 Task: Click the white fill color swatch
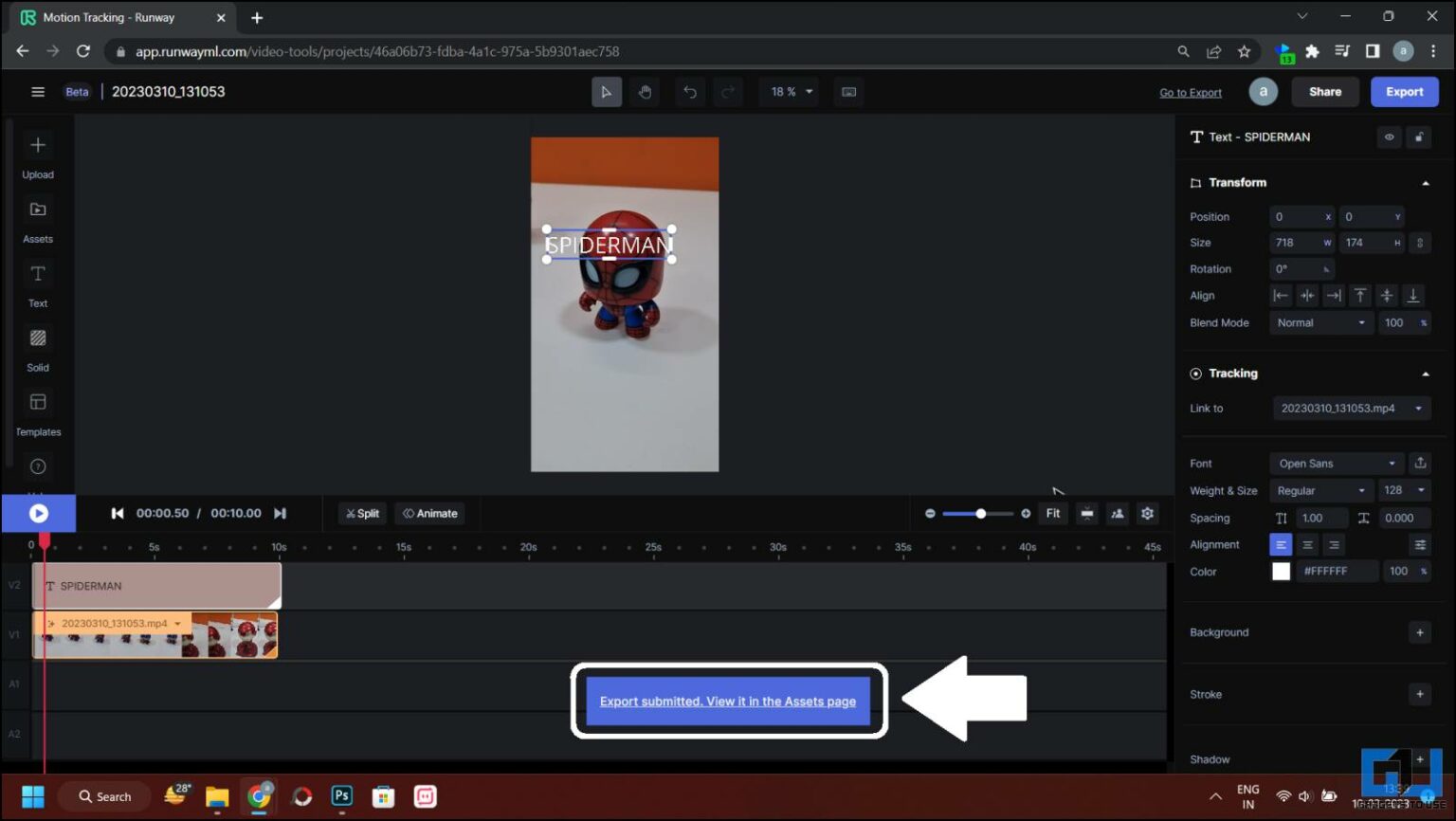click(x=1281, y=571)
